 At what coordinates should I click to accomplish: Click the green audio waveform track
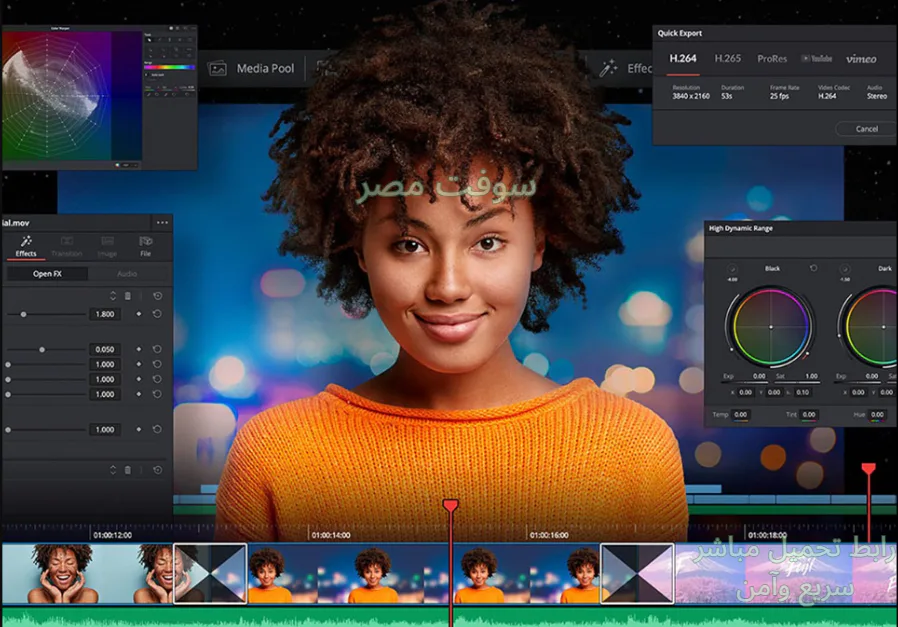point(449,617)
